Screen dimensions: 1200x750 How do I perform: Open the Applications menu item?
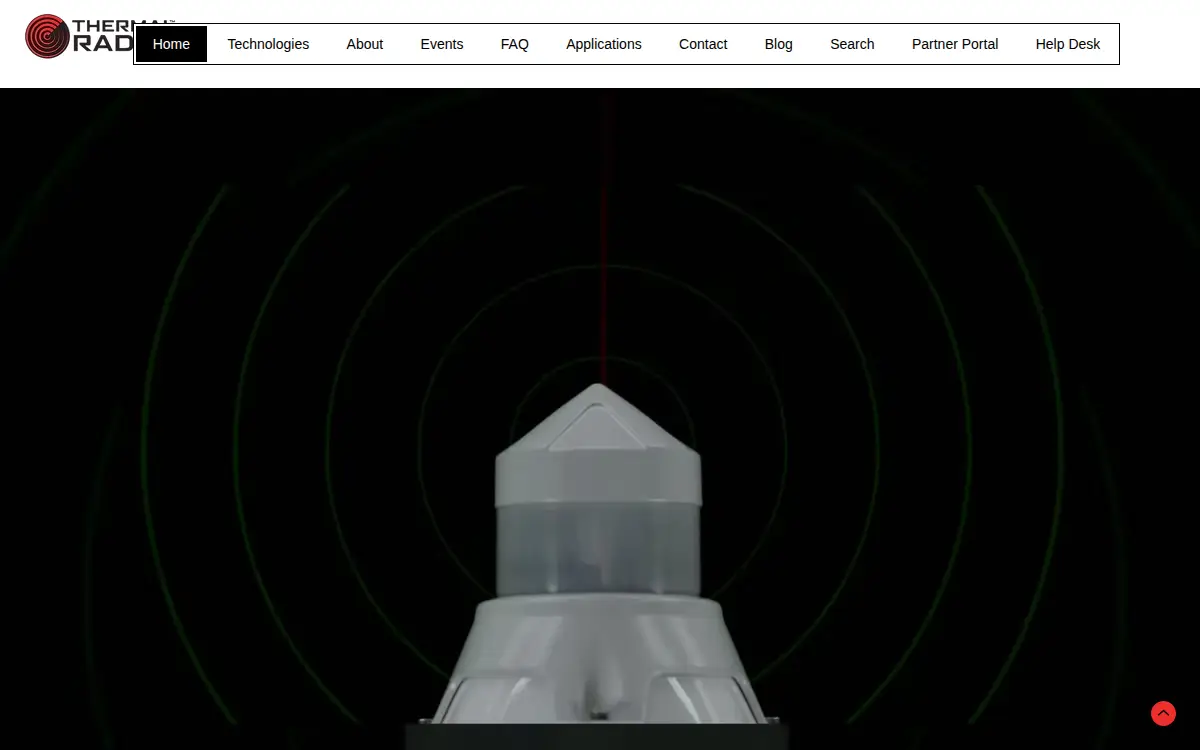click(x=604, y=44)
